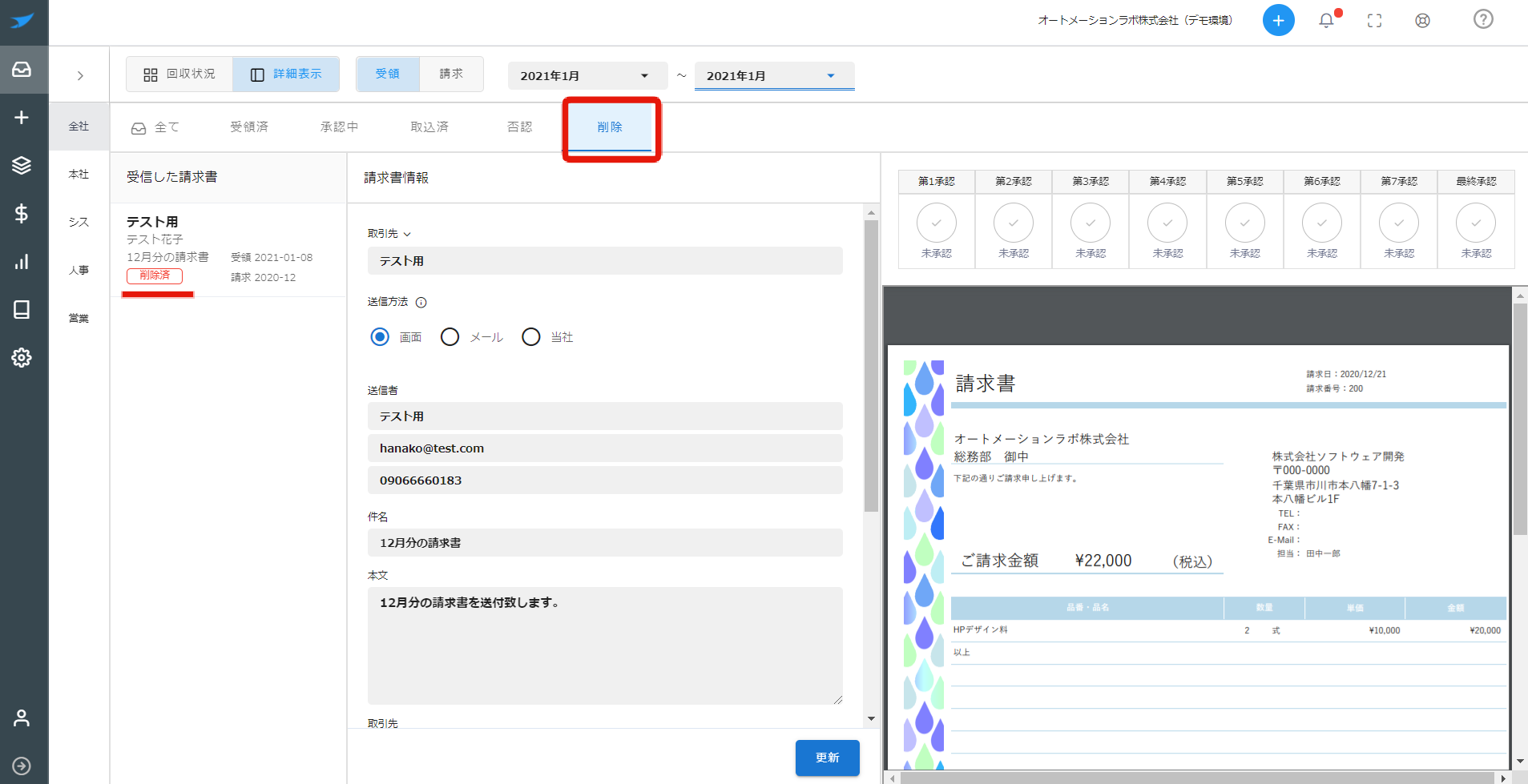Click the blue bird app logo
1528x784 pixels.
pyautogui.click(x=22, y=21)
